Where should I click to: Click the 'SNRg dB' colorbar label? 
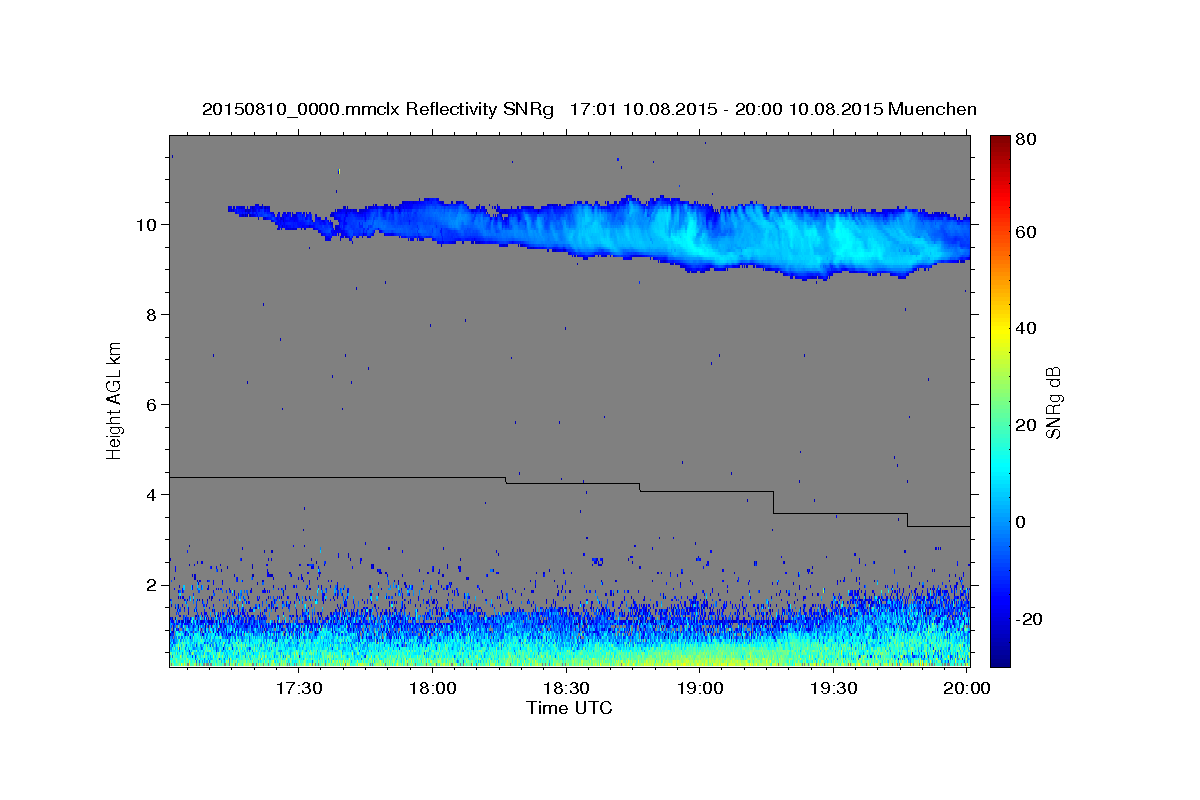click(x=1052, y=402)
